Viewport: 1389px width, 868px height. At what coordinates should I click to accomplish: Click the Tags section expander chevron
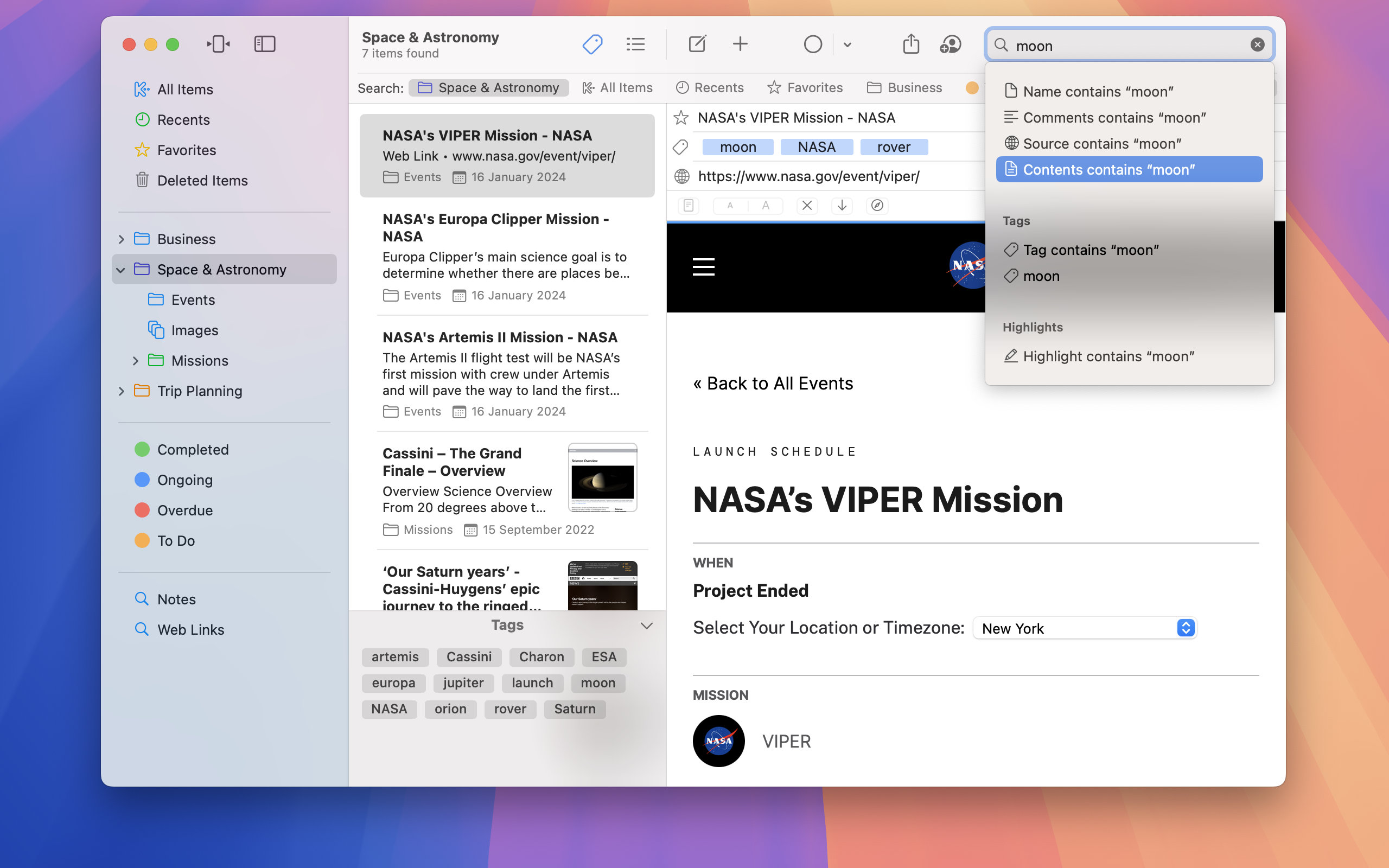coord(646,626)
